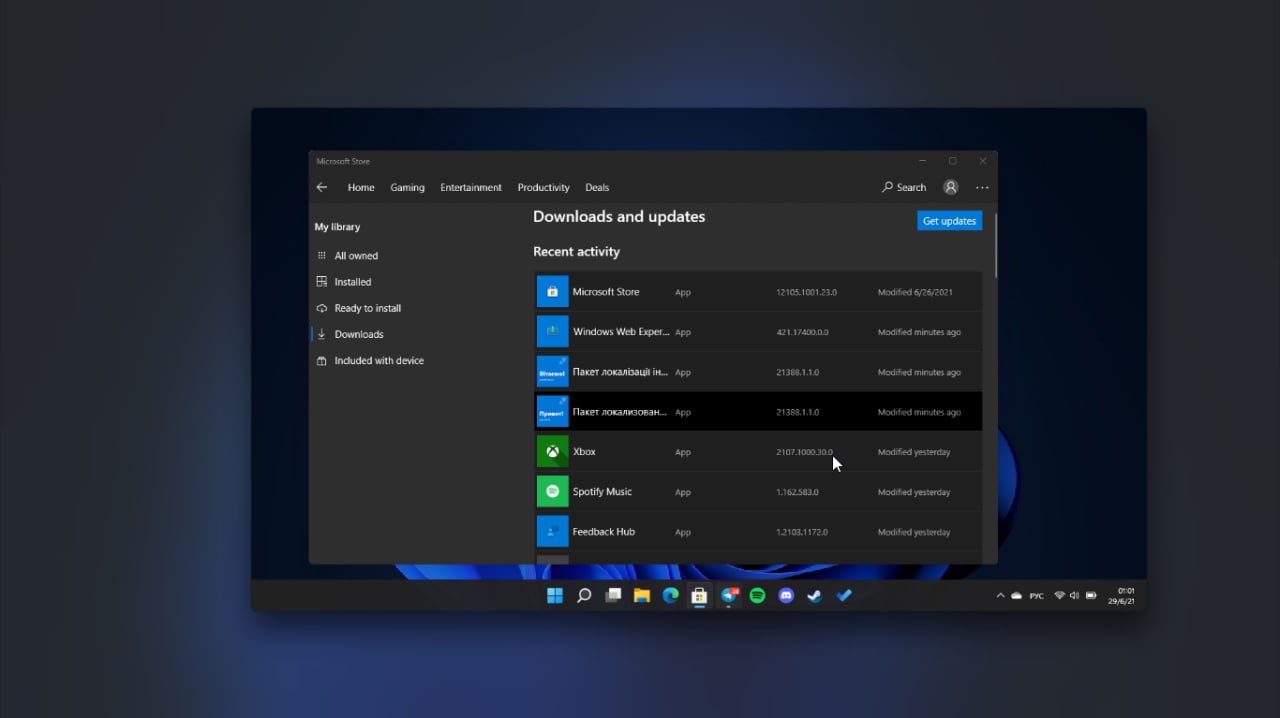Click version 12105.1001.23.0
1280x718 pixels.
tap(806, 292)
